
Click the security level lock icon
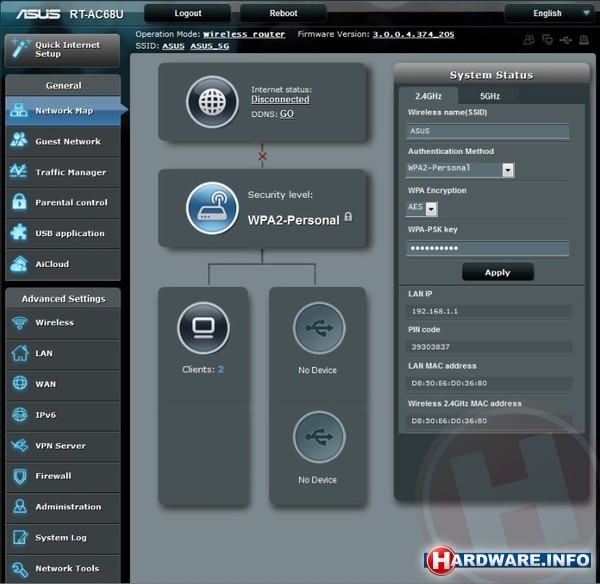(x=348, y=217)
